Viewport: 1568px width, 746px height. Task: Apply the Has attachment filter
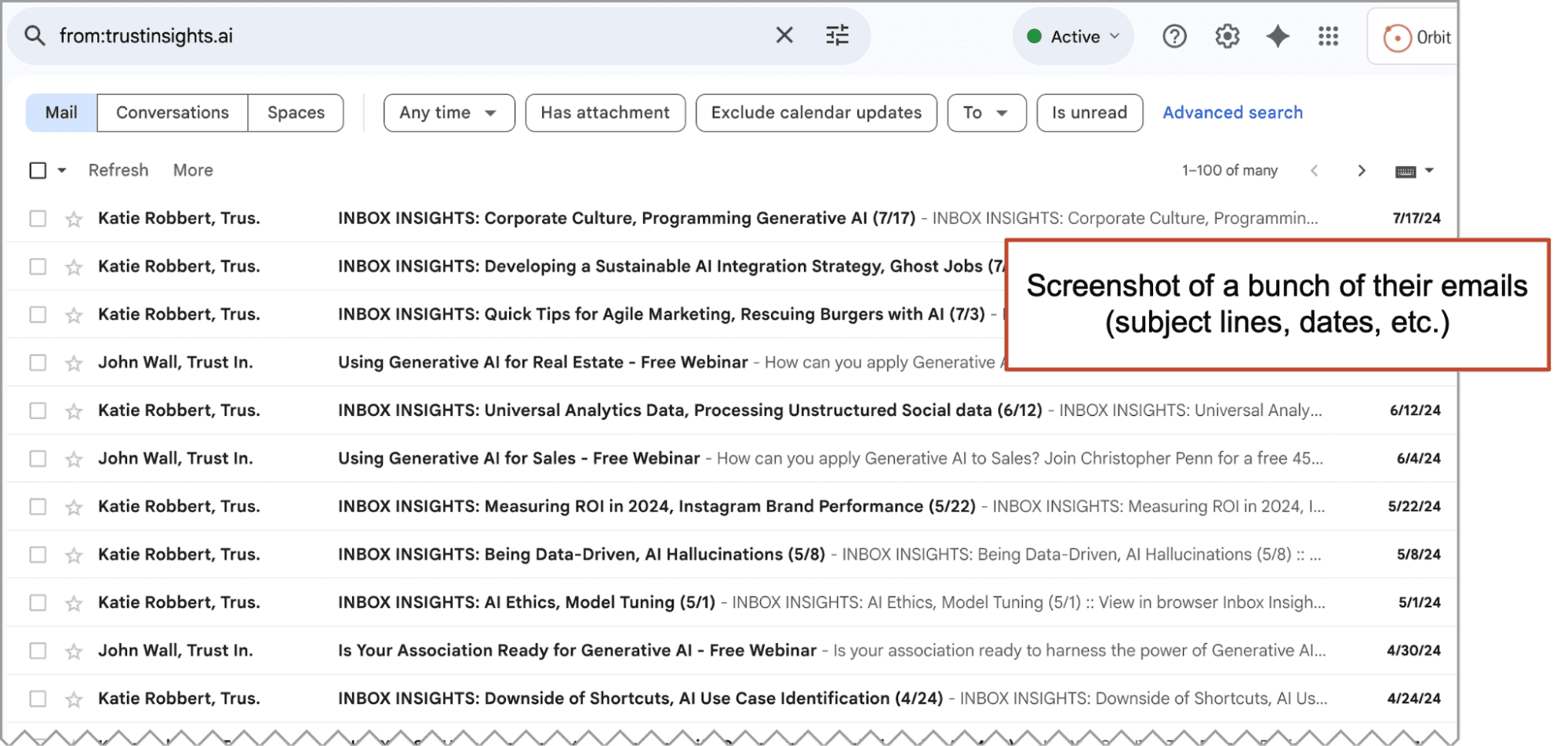coord(605,113)
